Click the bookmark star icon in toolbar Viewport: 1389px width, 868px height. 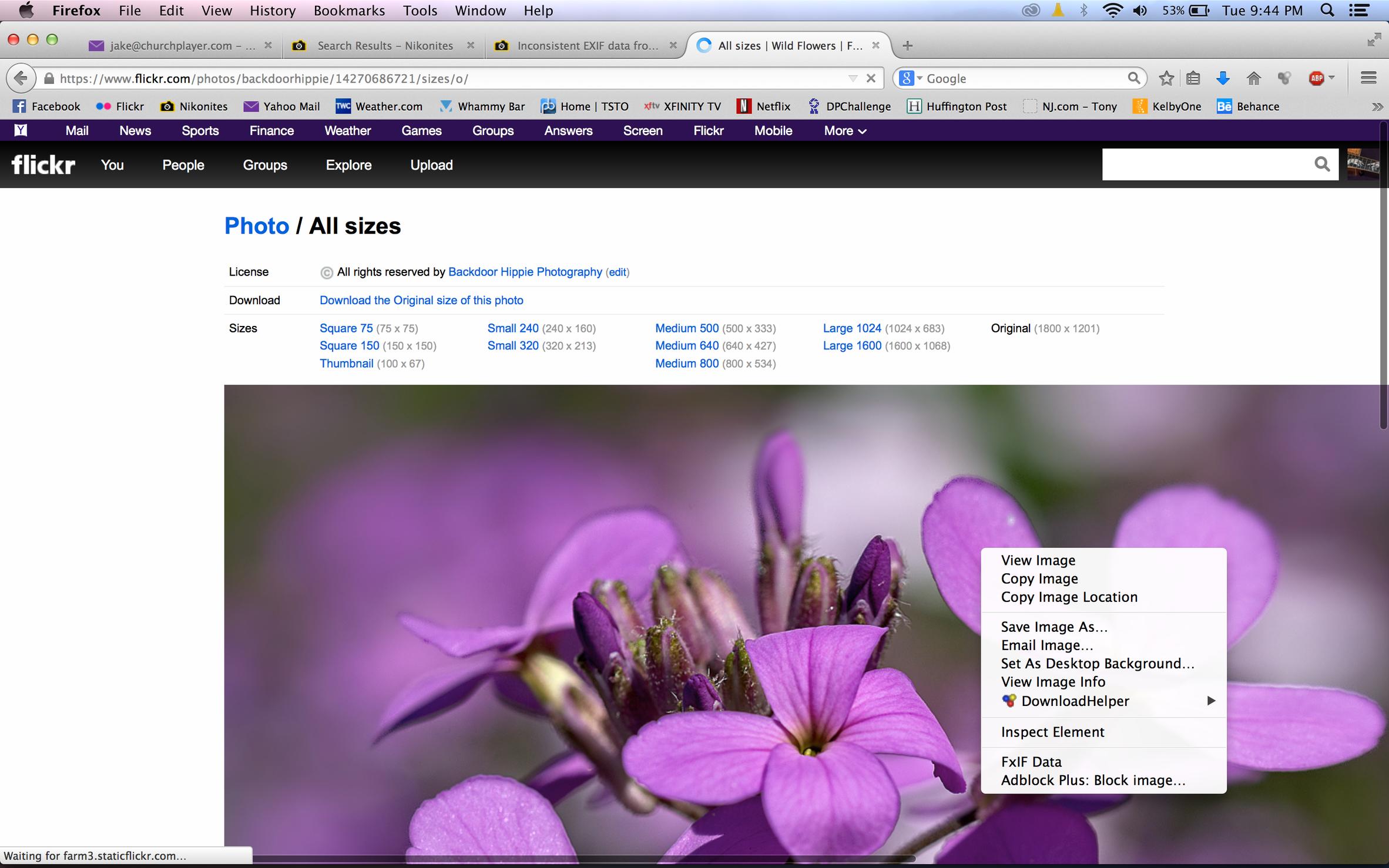(1166, 78)
